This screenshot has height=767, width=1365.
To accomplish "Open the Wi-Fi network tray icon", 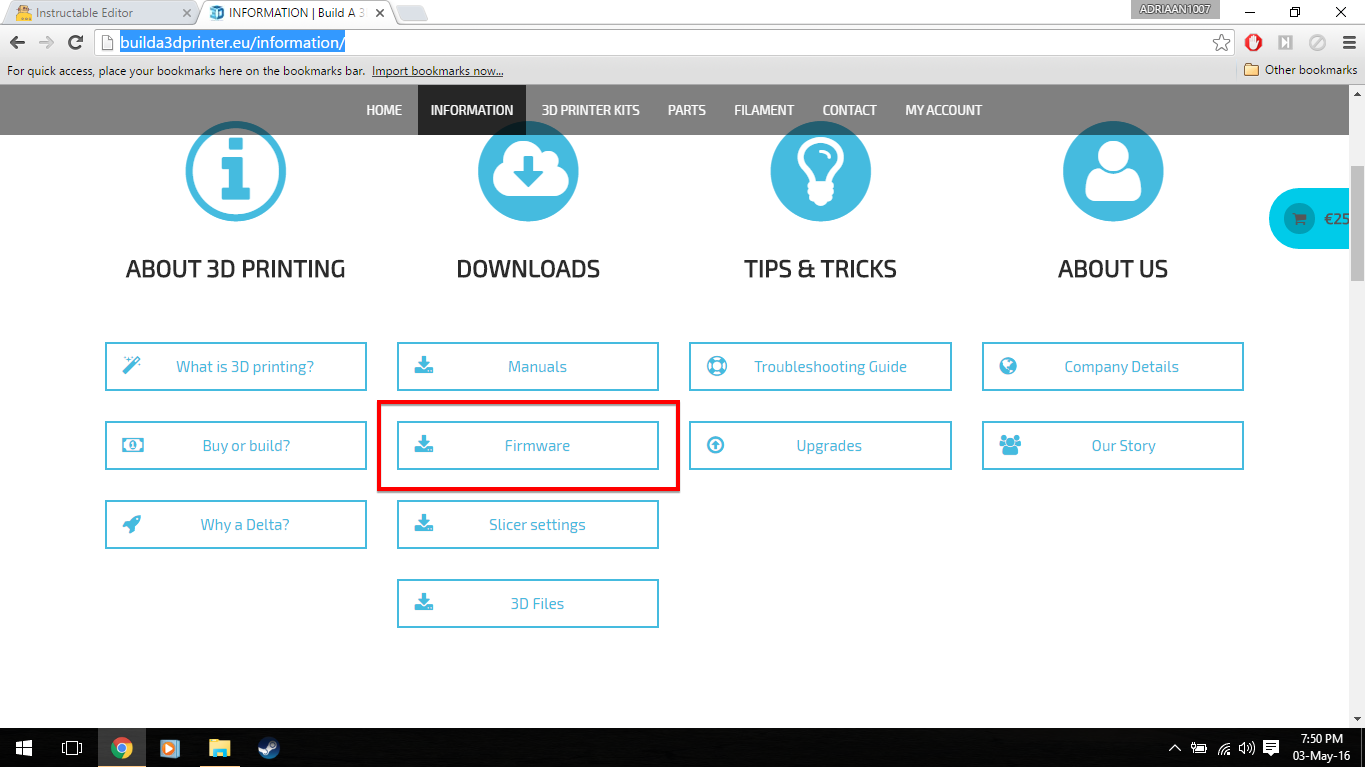I will pyautogui.click(x=1224, y=748).
